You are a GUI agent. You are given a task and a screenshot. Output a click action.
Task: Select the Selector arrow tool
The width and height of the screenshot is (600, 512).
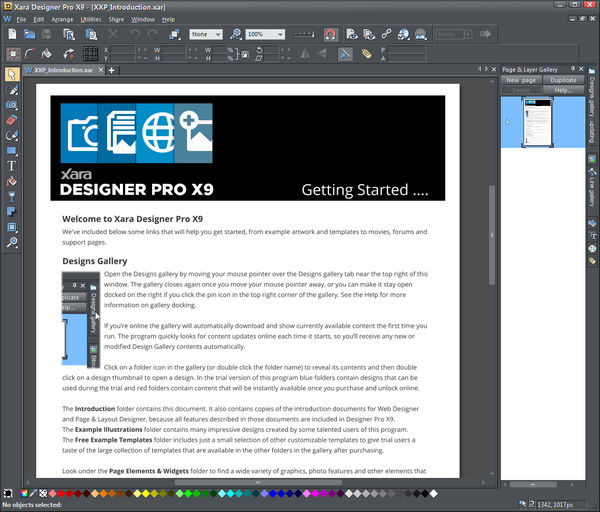point(12,74)
